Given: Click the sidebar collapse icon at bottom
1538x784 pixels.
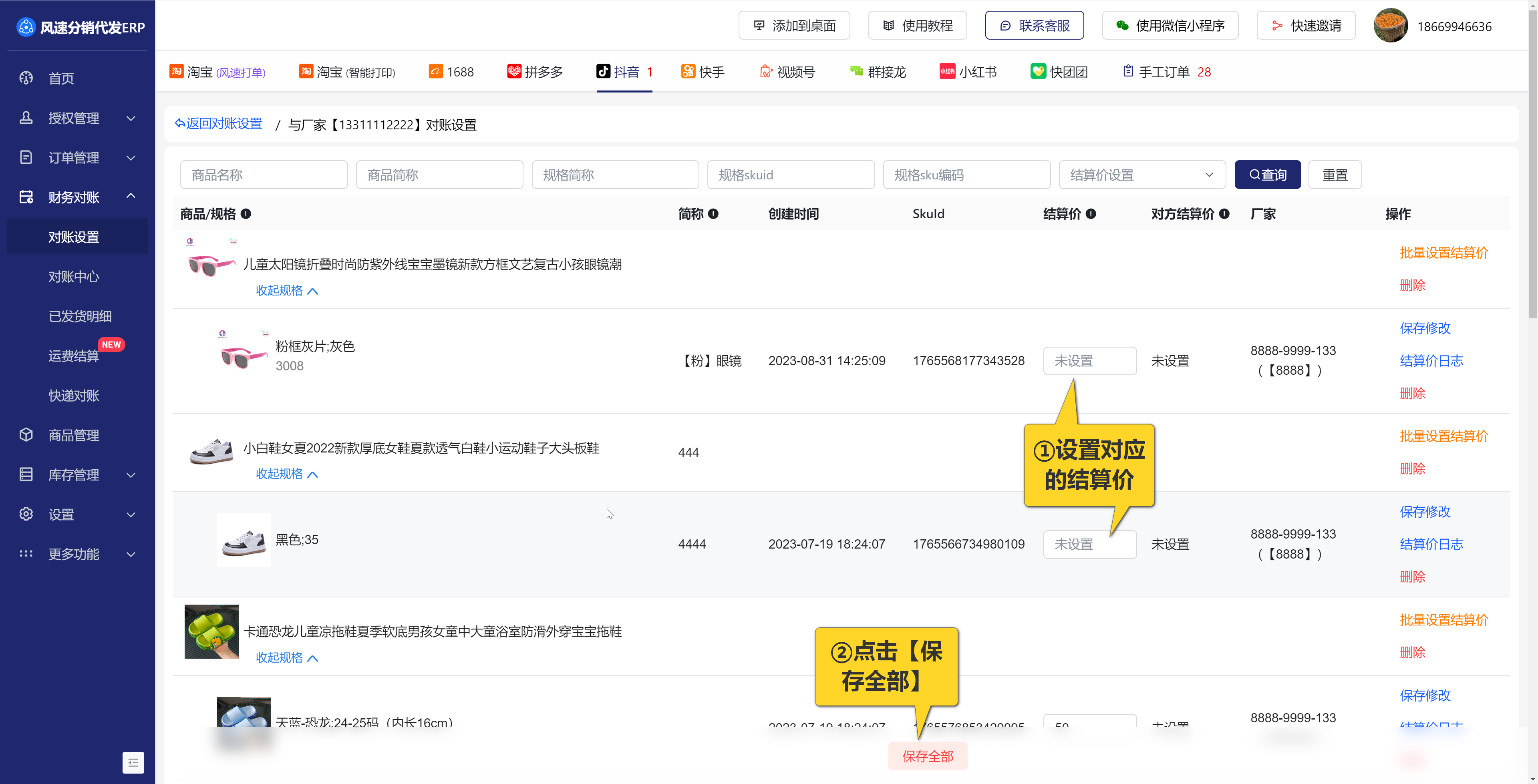Looking at the screenshot, I should [133, 762].
